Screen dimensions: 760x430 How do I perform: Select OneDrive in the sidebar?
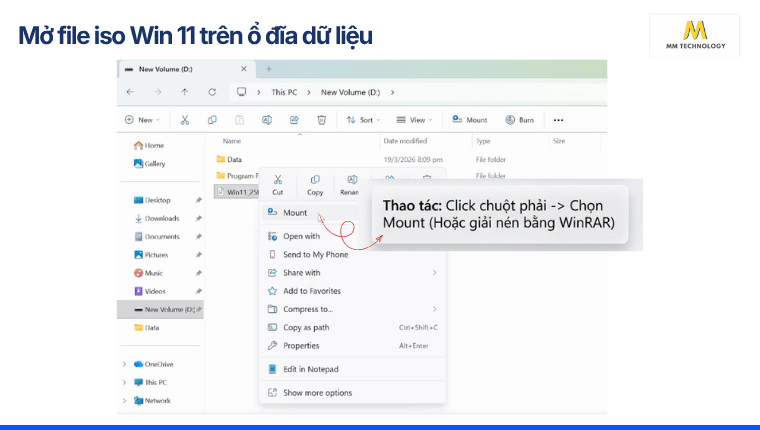pyautogui.click(x=154, y=364)
